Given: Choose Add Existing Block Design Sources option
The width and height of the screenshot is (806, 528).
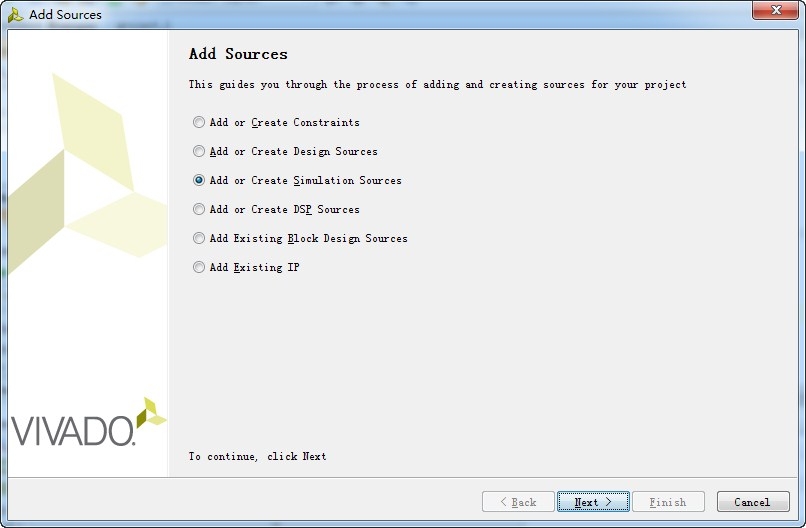Looking at the screenshot, I should point(198,238).
